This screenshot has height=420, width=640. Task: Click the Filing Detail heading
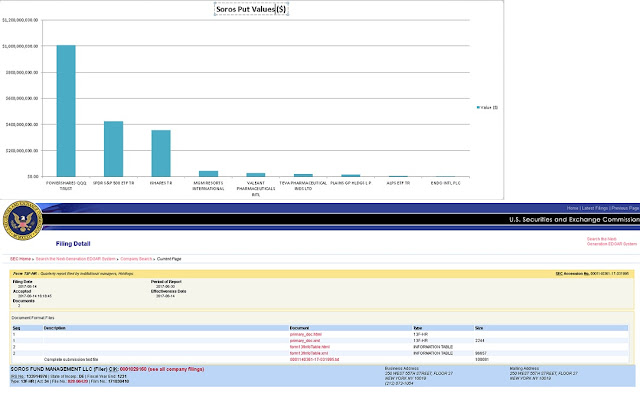73,244
